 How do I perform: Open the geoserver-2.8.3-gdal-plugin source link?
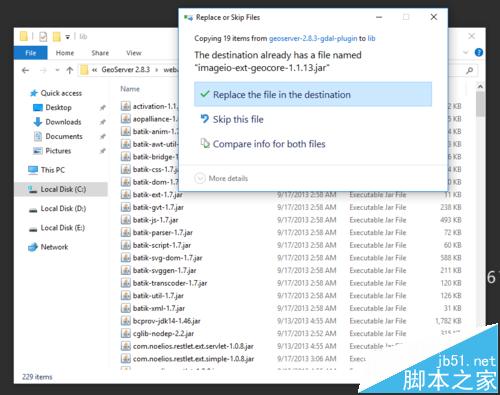[x=313, y=38]
